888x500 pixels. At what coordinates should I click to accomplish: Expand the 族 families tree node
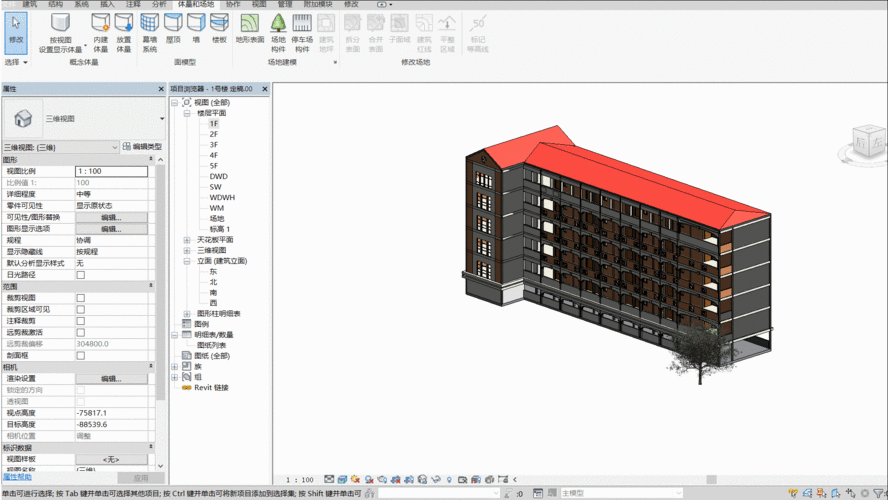(x=175, y=366)
